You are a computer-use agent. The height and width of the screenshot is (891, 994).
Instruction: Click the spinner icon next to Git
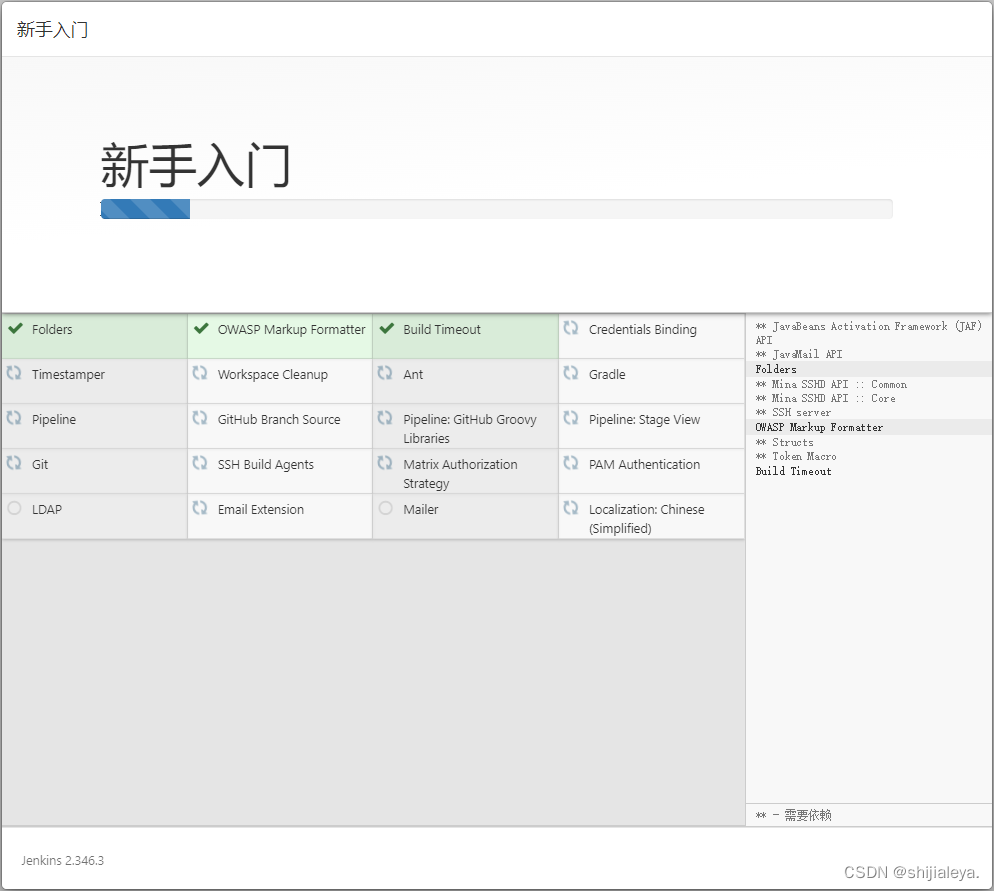14,463
